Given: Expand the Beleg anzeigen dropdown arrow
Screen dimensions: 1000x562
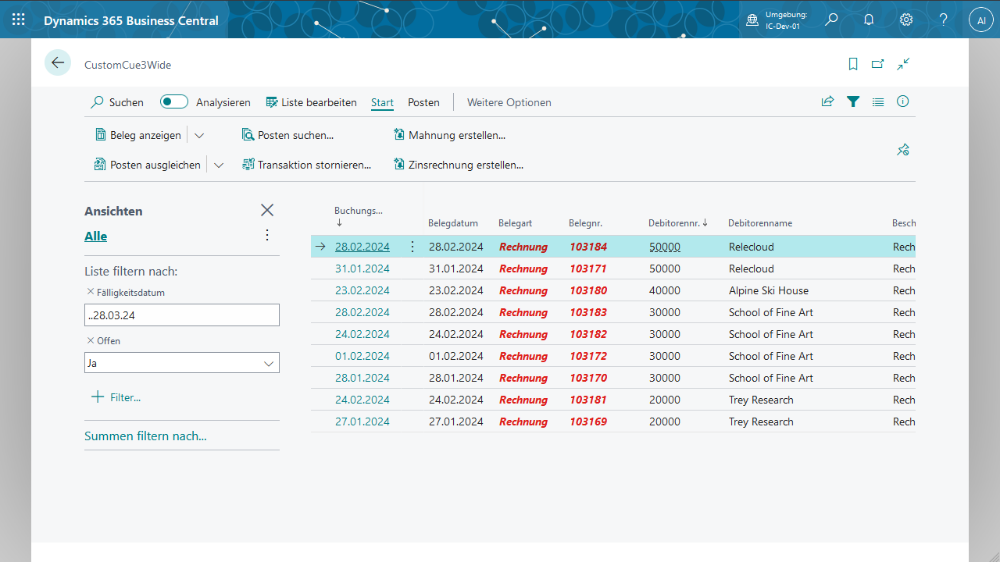Looking at the screenshot, I should pyautogui.click(x=199, y=135).
